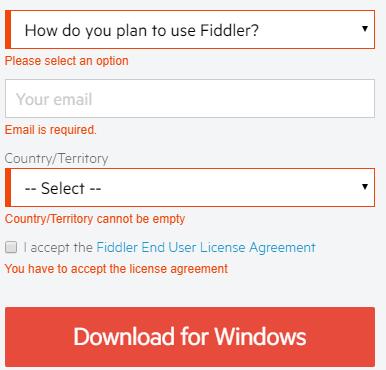Image resolution: width=386 pixels, height=370 pixels.
Task: Click the 'How do you plan to use Fiddler?' text
Action: coord(142,30)
